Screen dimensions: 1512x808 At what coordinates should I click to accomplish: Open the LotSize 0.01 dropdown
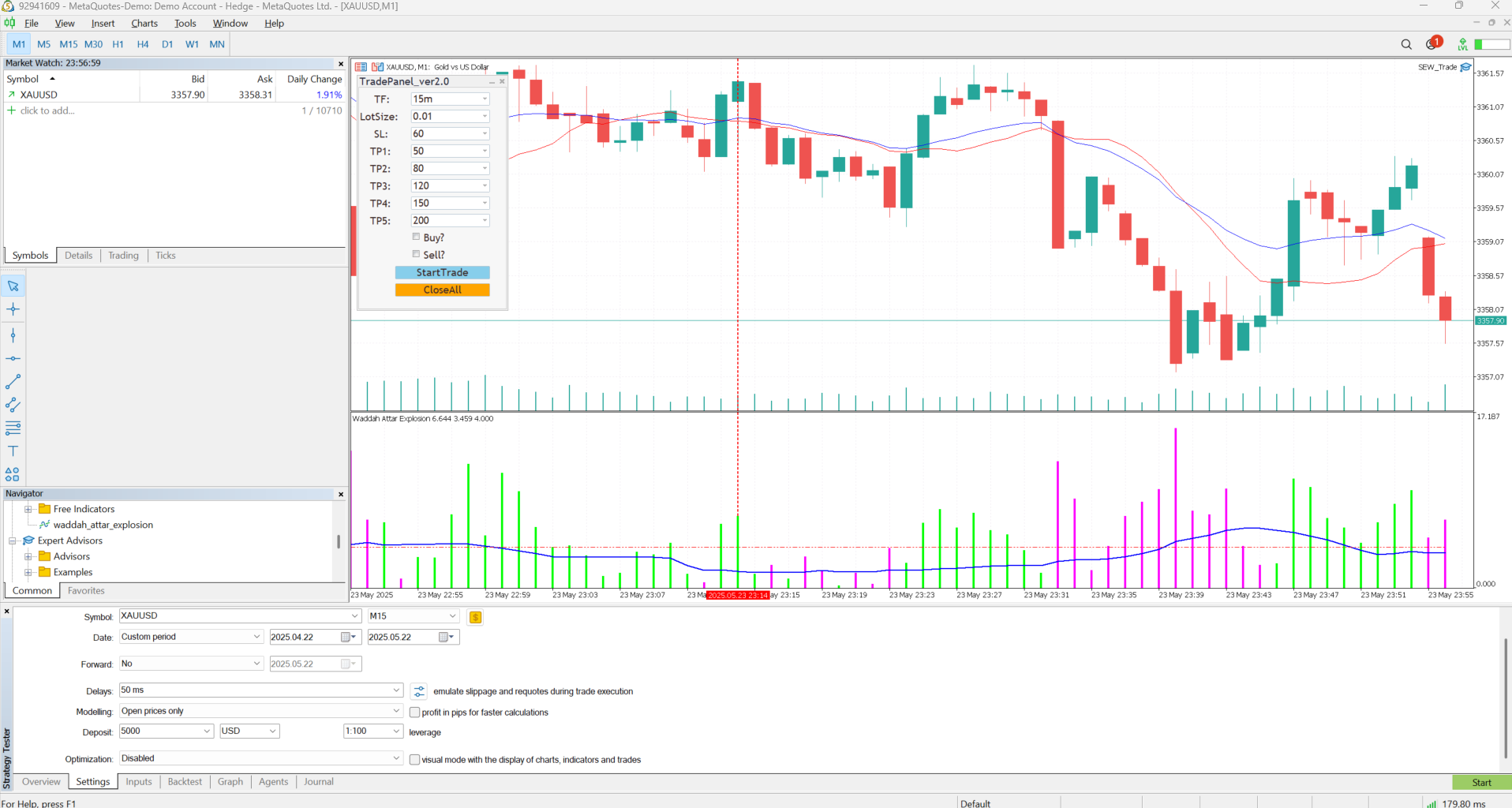click(x=450, y=116)
